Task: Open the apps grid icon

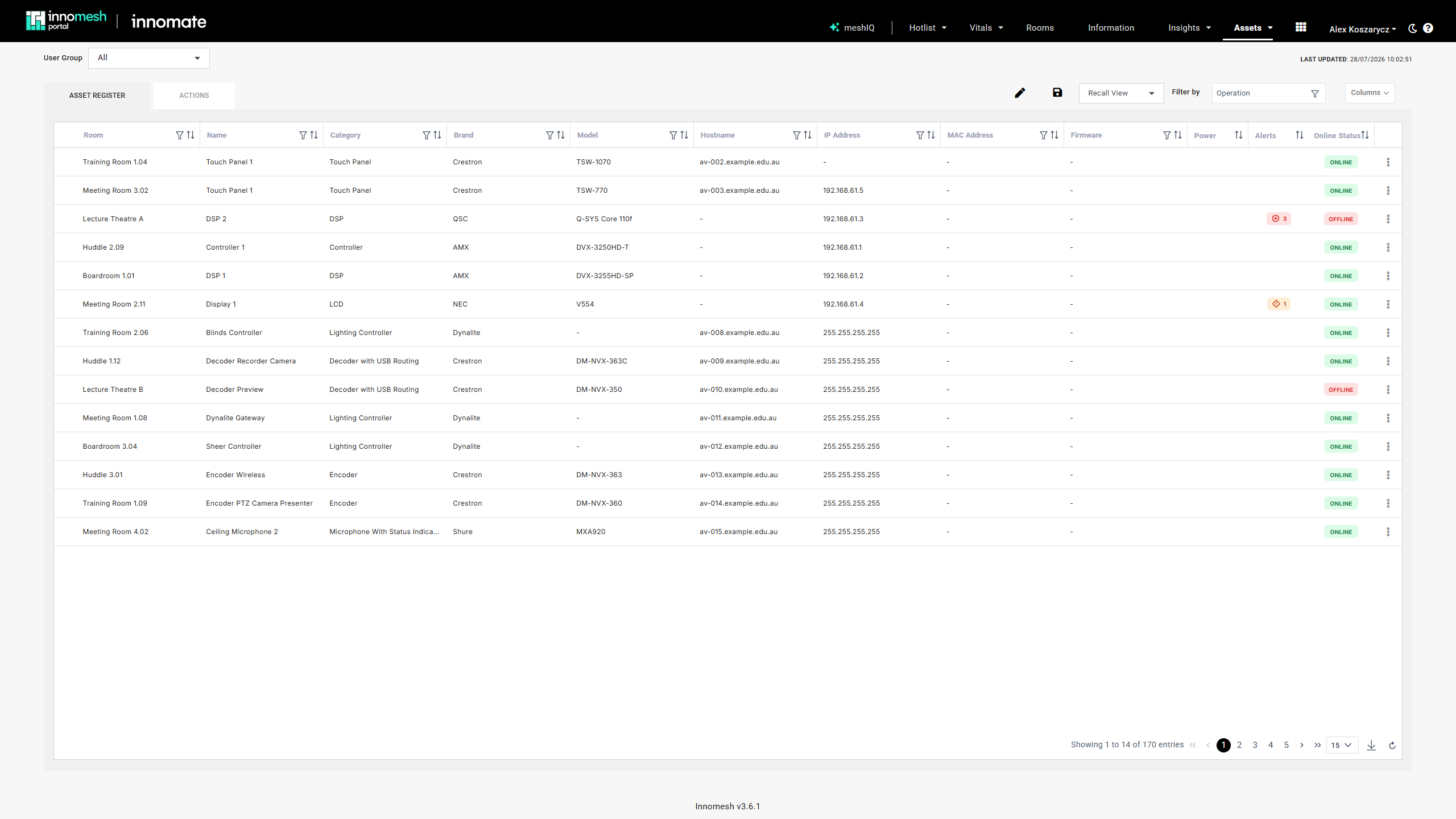Action: coord(1301,27)
